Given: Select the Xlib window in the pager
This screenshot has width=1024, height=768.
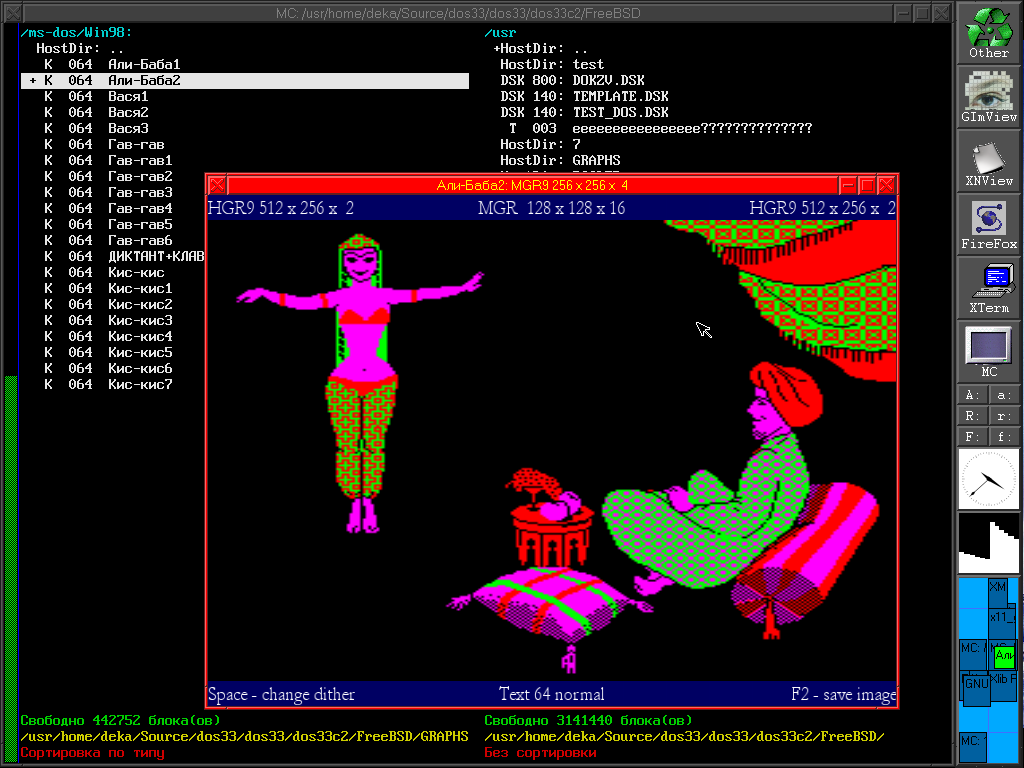Looking at the screenshot, I should (1004, 686).
